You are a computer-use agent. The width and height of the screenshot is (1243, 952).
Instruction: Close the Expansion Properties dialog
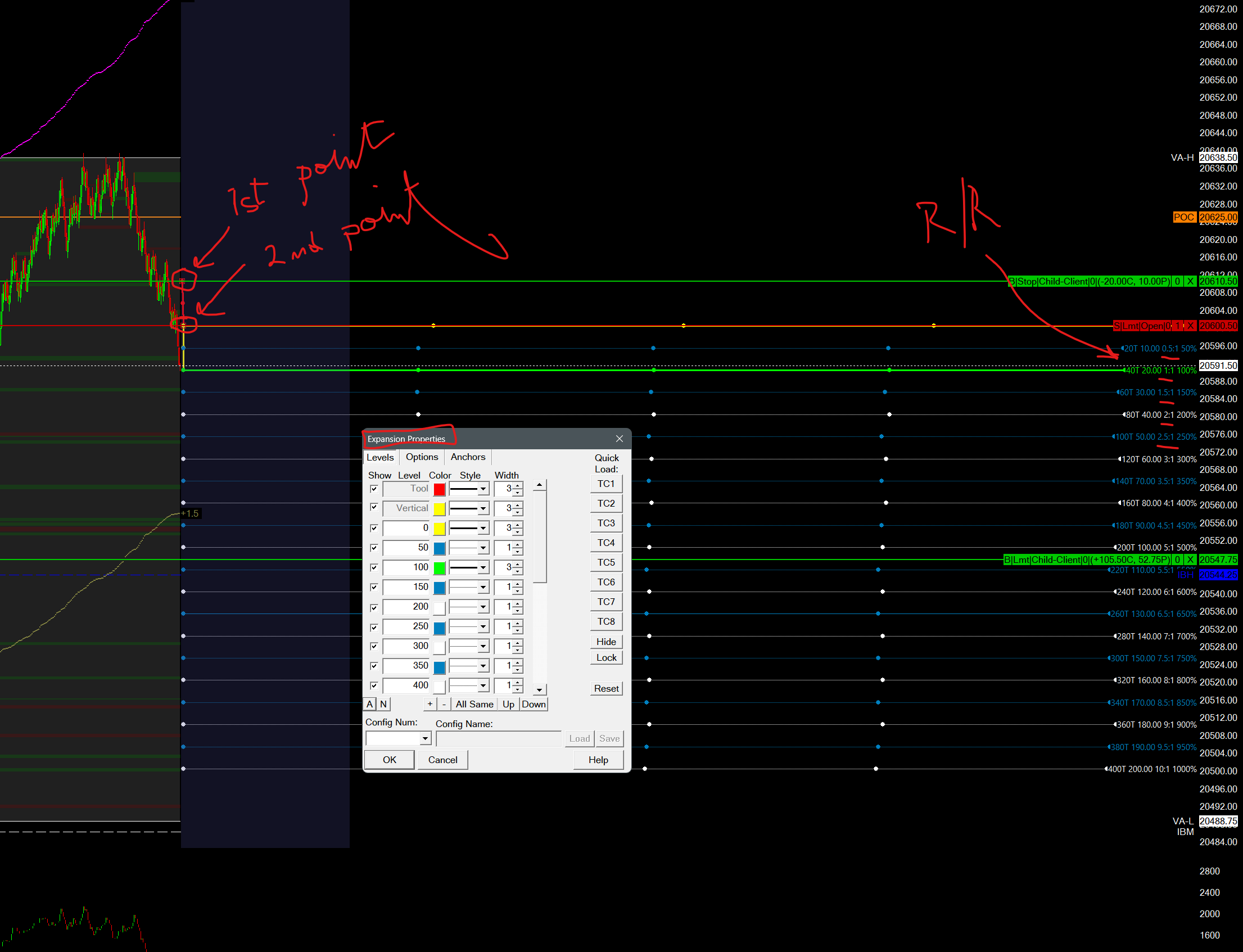pos(619,439)
